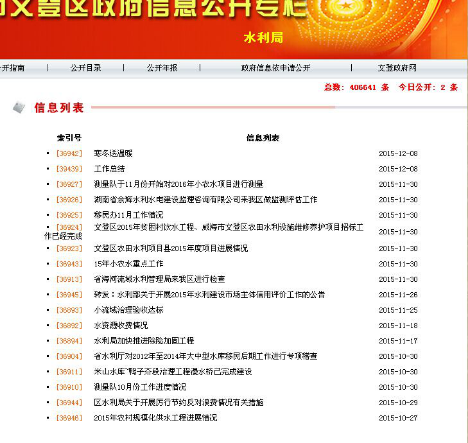468x443 pixels.
Task: Select 政府信息依申请公开 in the navigation bar
Action: click(275, 68)
